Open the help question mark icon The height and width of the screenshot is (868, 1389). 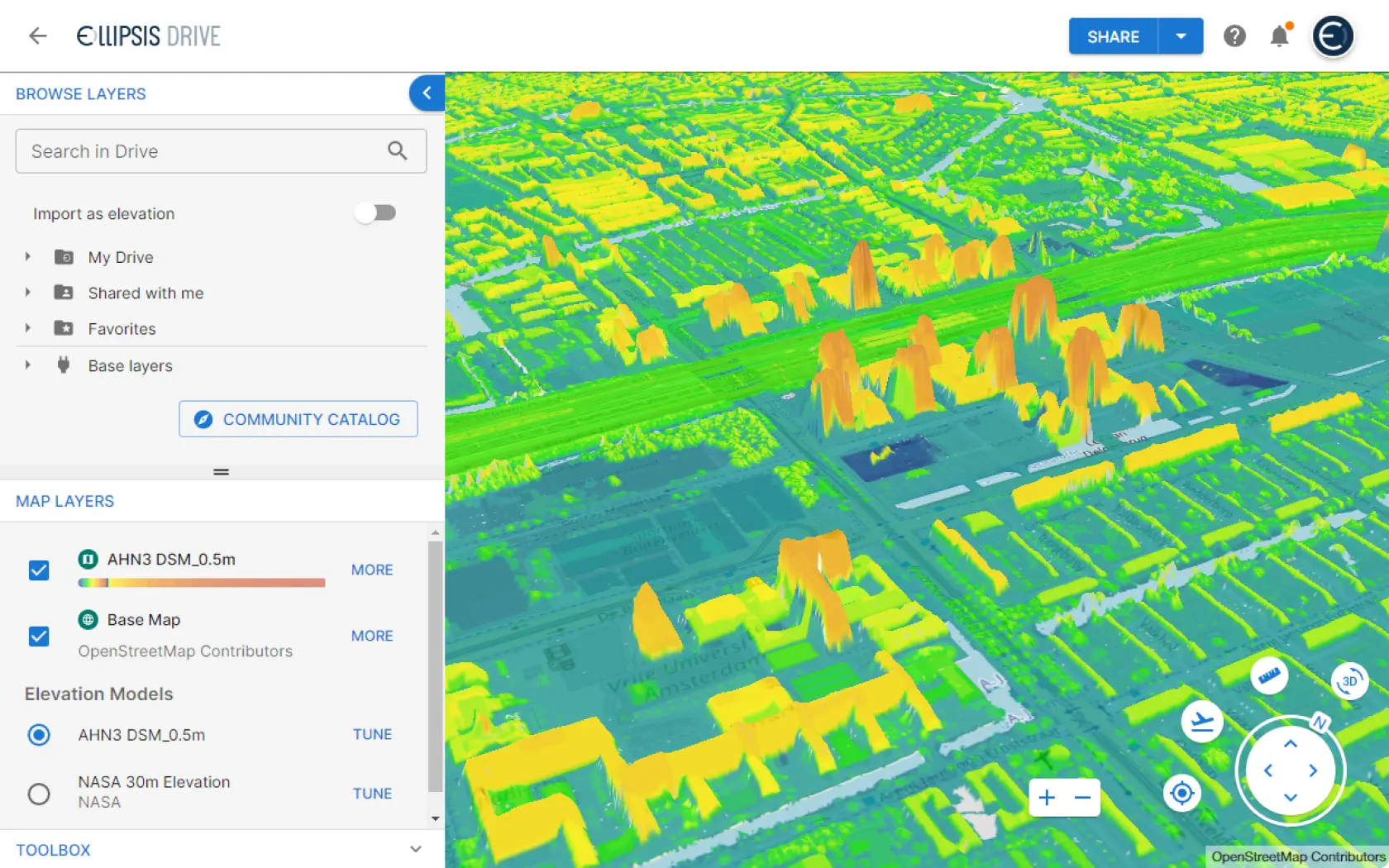coord(1234,36)
